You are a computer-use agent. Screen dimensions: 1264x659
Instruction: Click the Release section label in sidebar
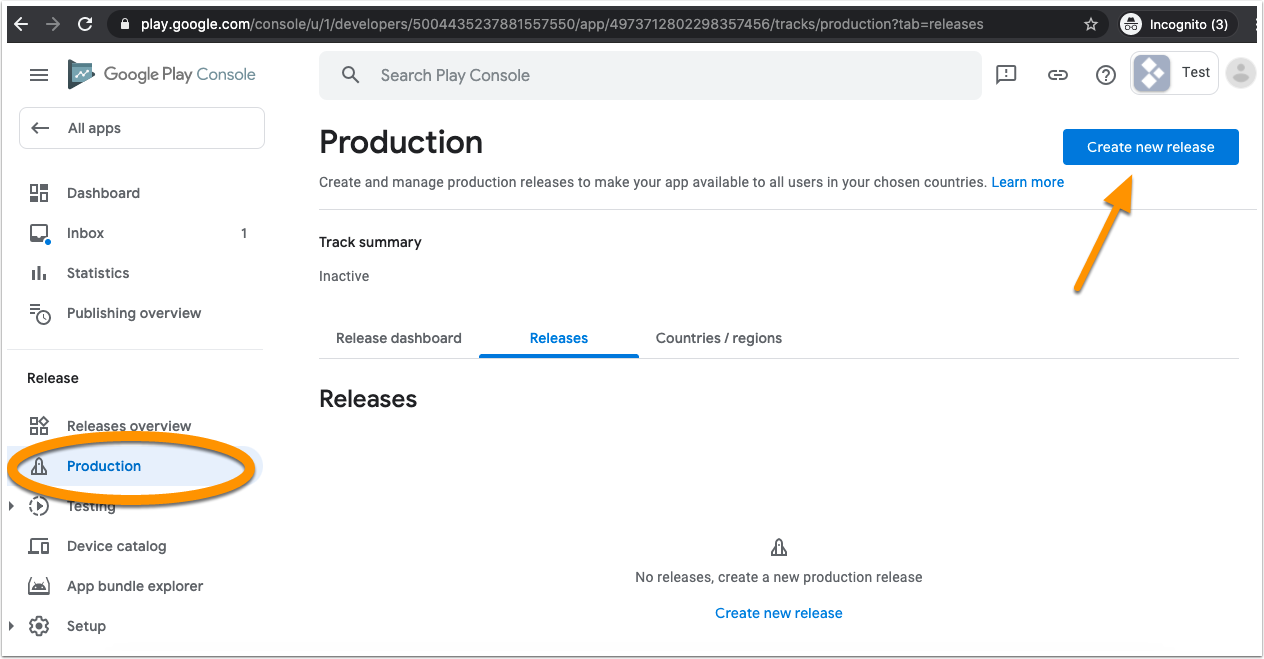point(53,378)
